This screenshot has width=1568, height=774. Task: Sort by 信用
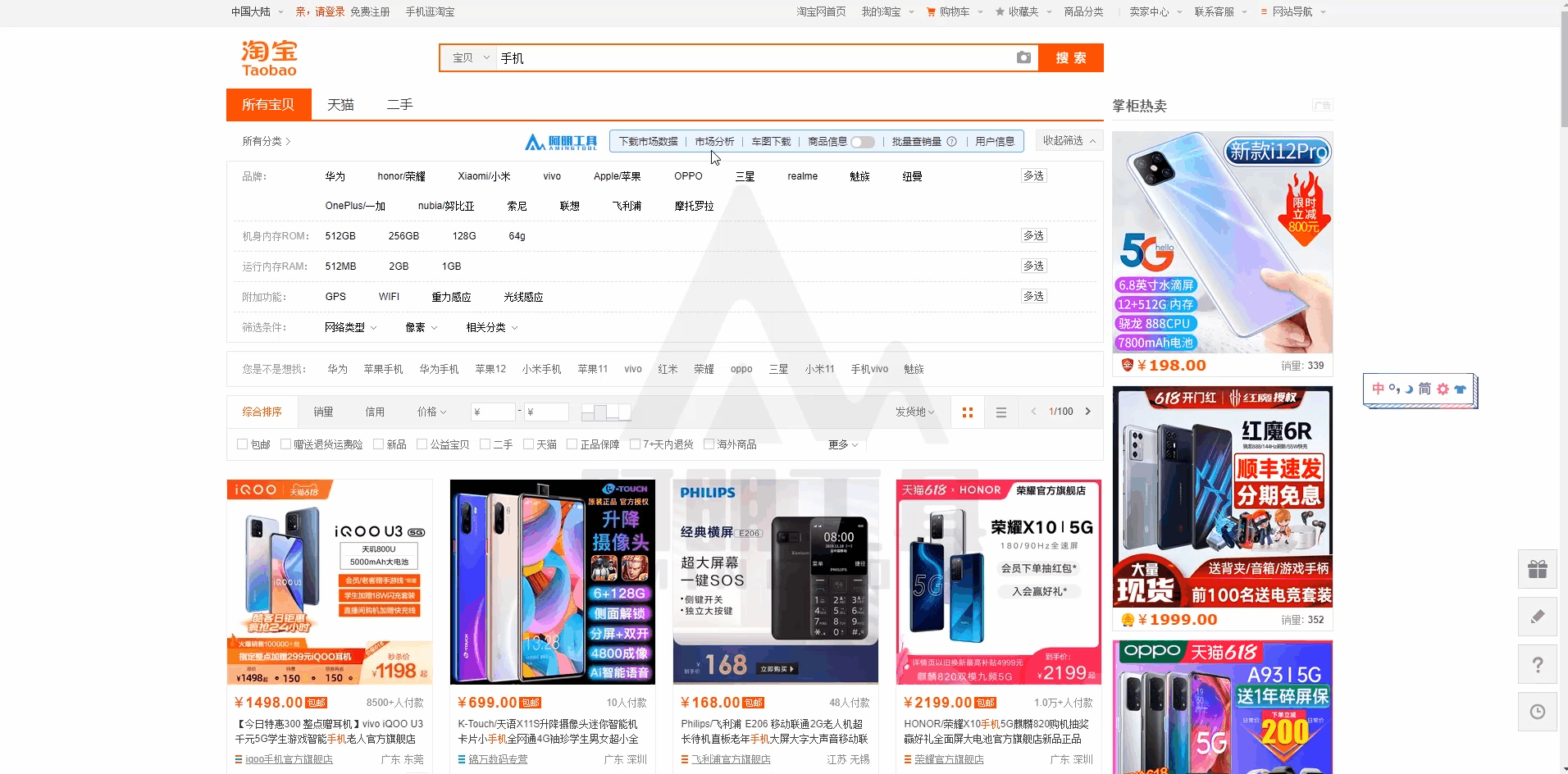click(375, 412)
